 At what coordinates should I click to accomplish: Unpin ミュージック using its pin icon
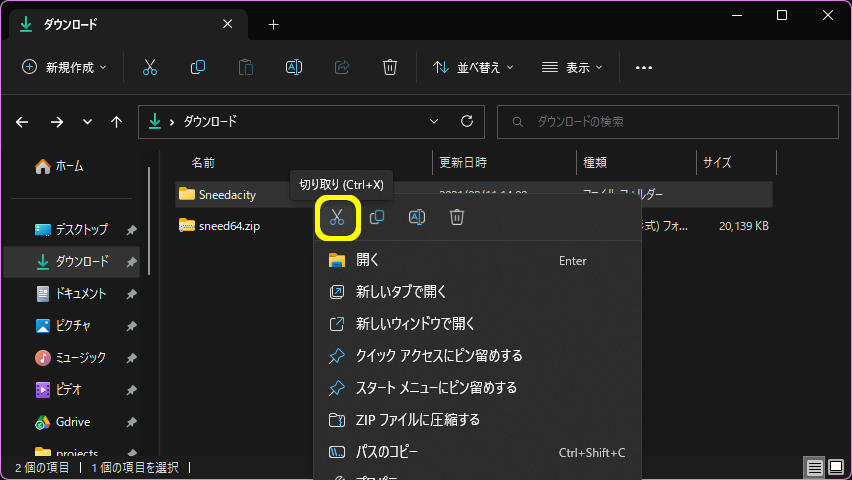coord(131,358)
